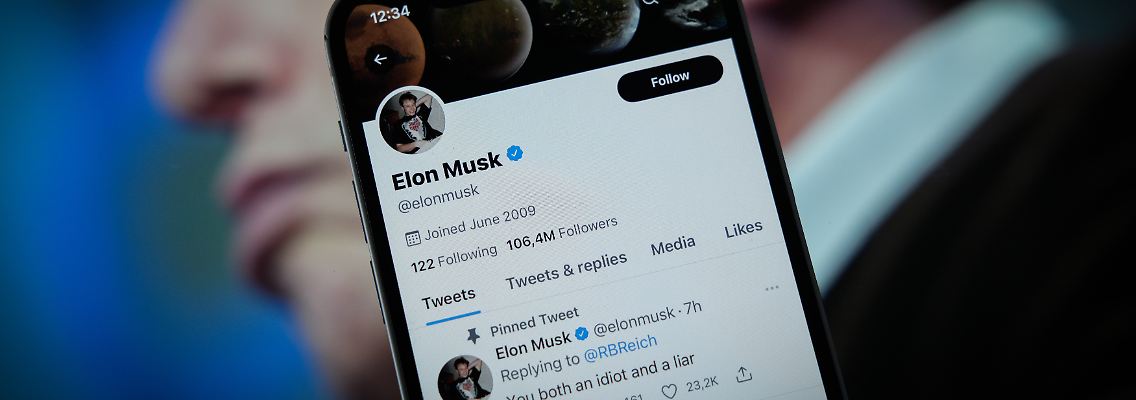1136x400 pixels.
Task: Tap the verified badge in the pinned tweet header
Action: (581, 333)
